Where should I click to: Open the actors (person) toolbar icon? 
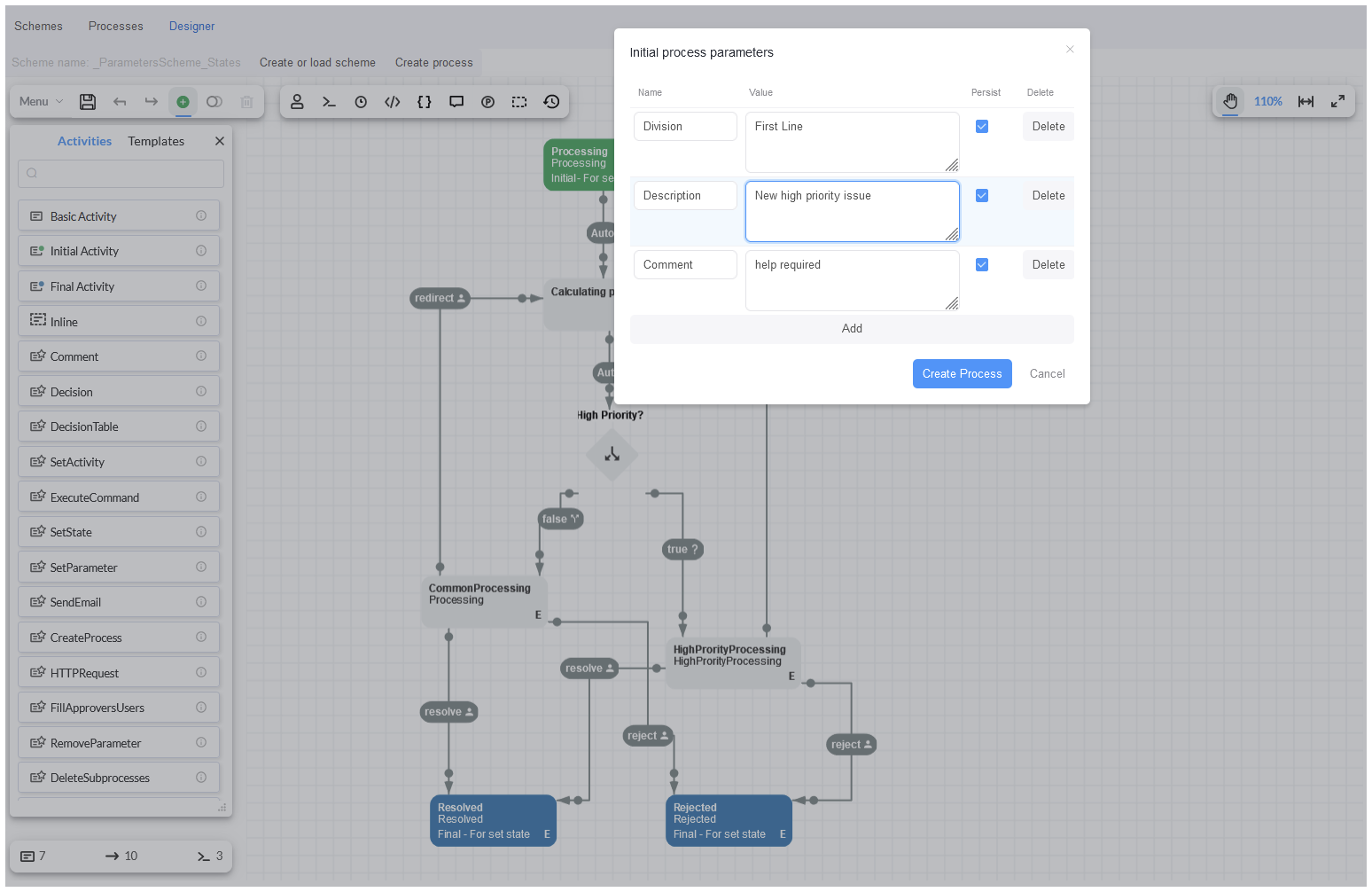click(298, 102)
